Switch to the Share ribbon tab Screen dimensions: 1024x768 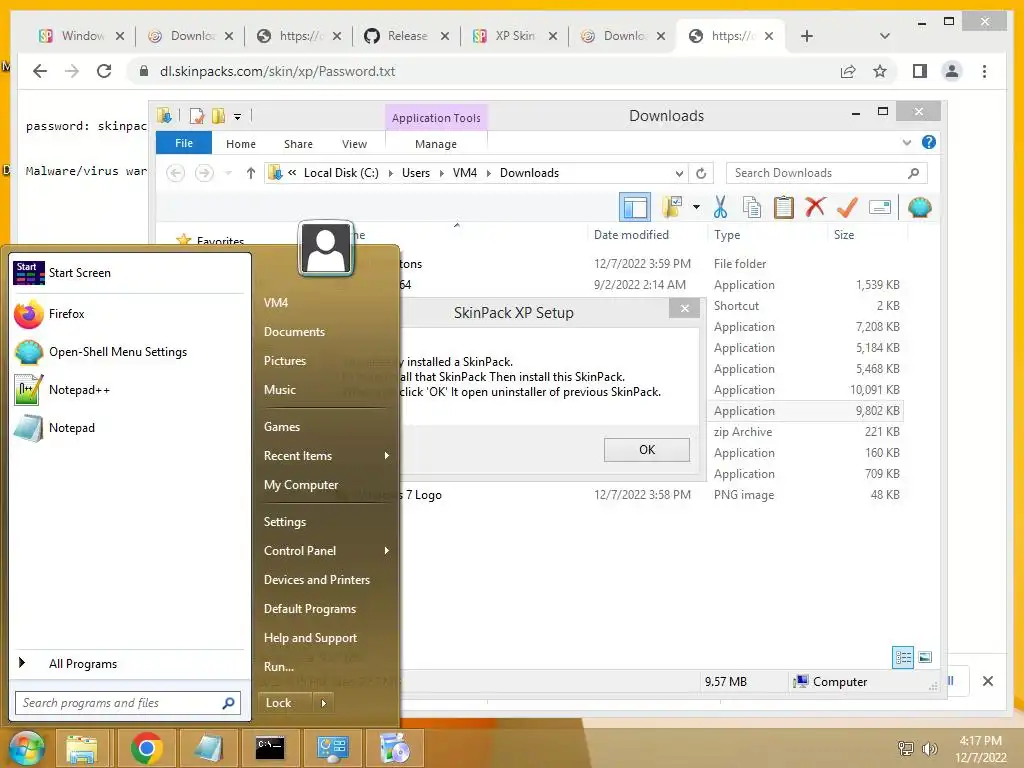(x=298, y=144)
